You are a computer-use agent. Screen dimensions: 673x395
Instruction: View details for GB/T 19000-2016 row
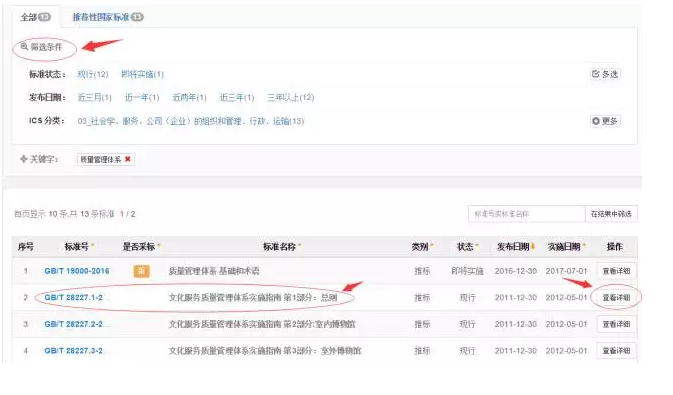[616, 271]
